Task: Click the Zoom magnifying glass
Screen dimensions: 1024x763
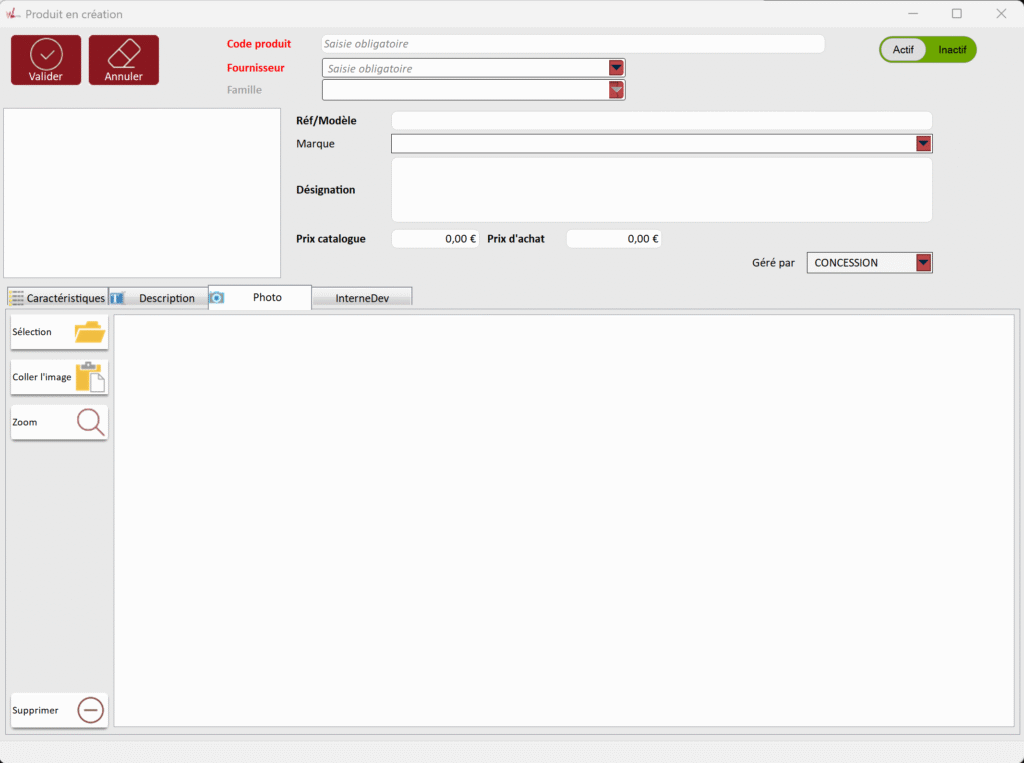Action: pyautogui.click(x=90, y=422)
